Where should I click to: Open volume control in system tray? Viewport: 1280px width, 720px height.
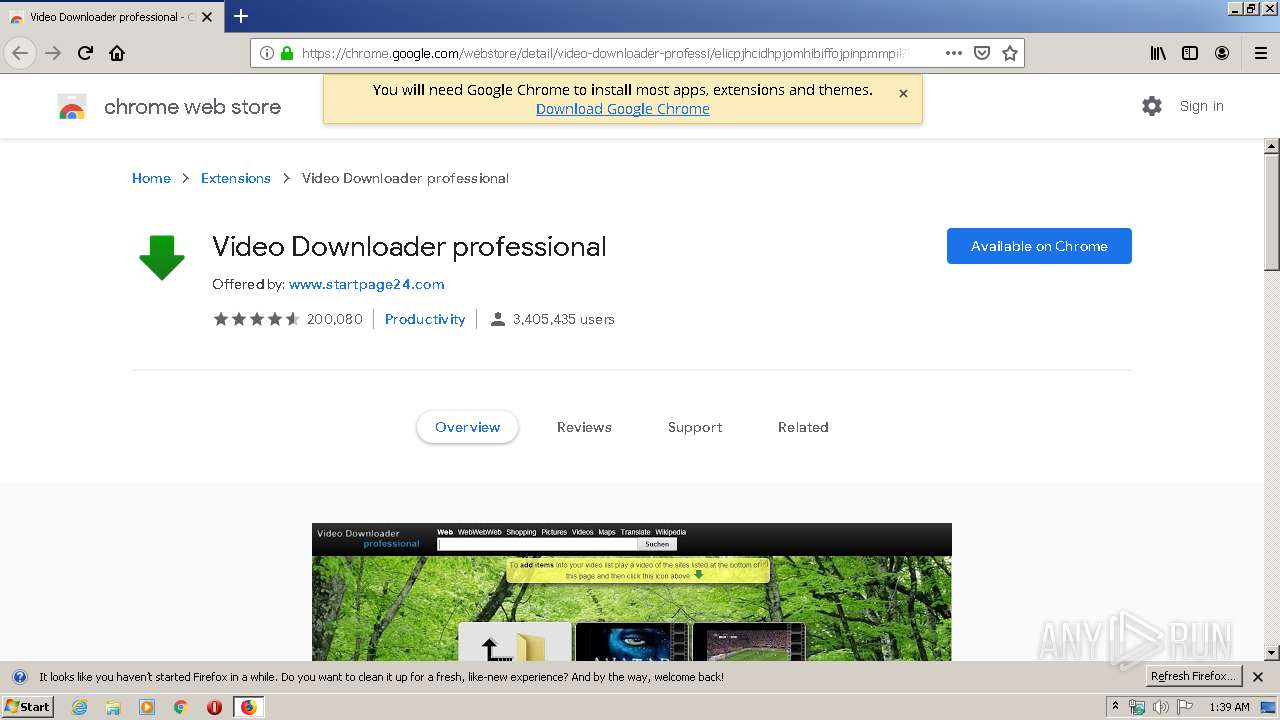click(1161, 707)
